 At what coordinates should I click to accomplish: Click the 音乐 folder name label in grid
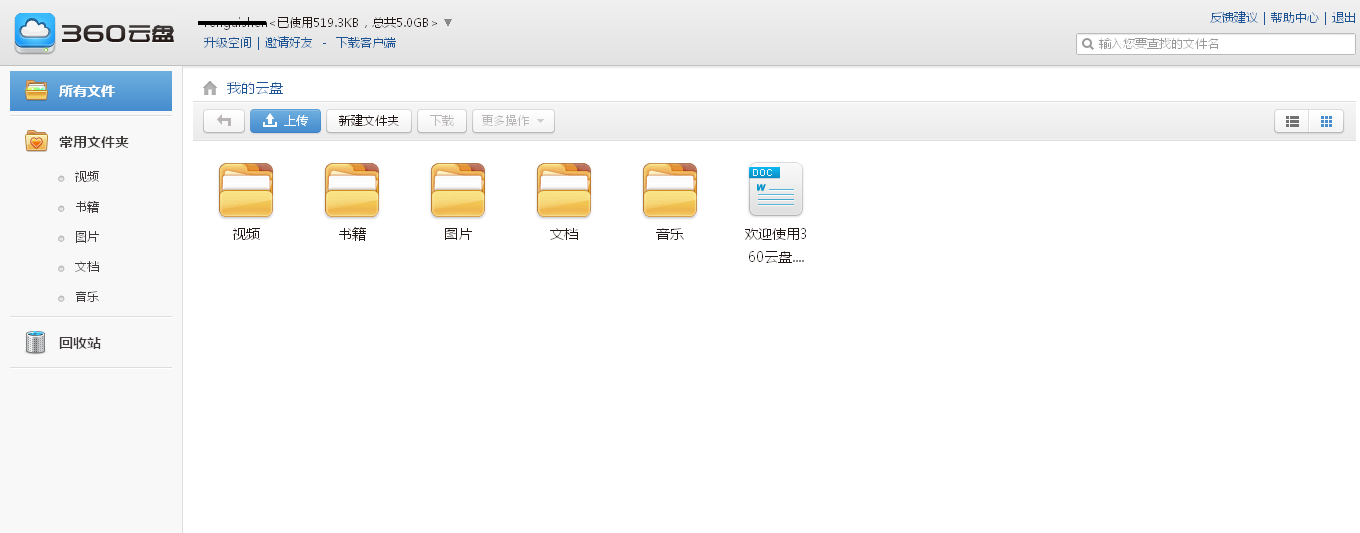tap(670, 234)
